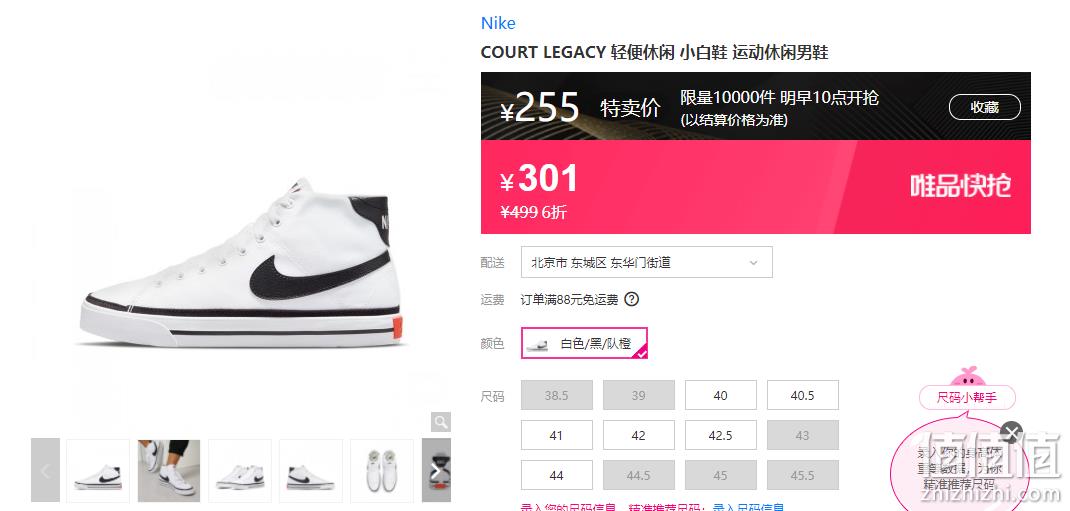The width and height of the screenshot is (1070, 511).
Task: Choose size 44 option
Action: click(557, 475)
